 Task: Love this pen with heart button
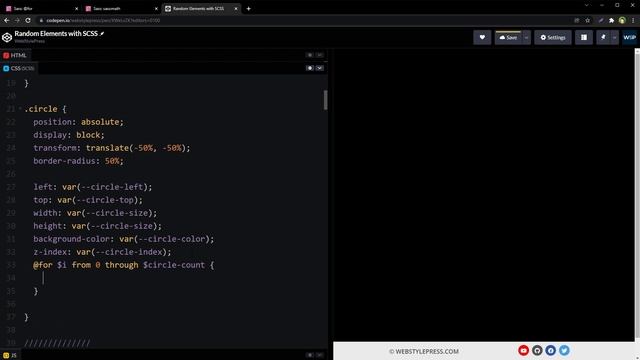(x=482, y=38)
